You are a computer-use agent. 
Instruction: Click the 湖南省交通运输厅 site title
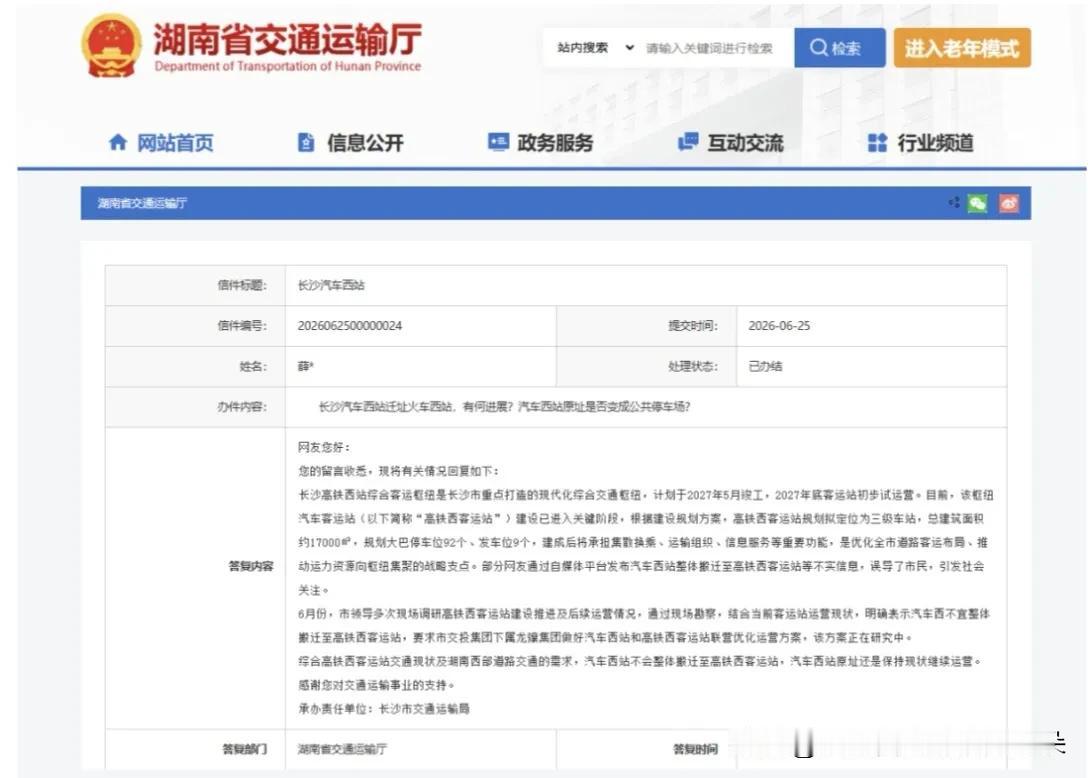(287, 38)
